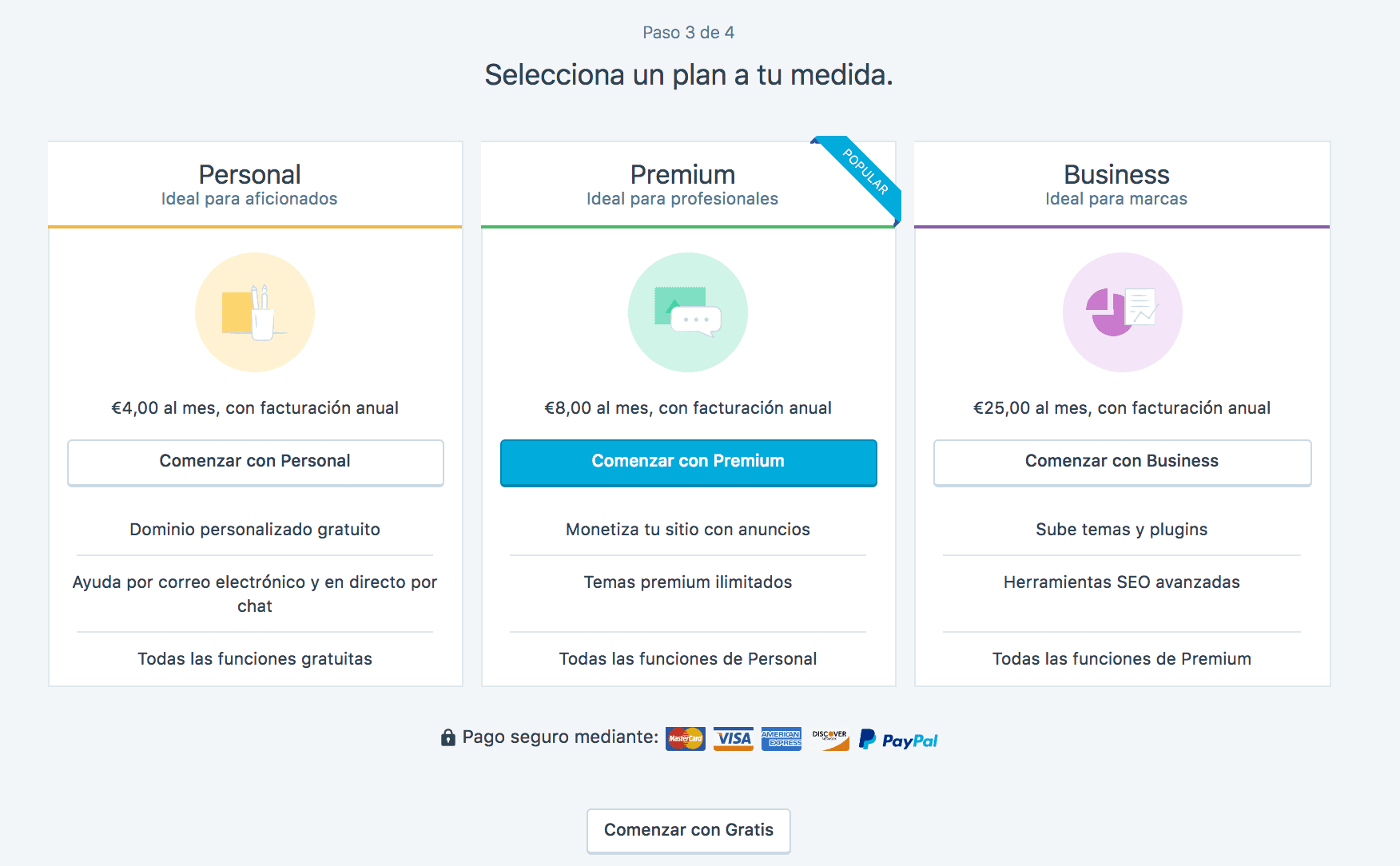Screen dimensions: 1400x866
Task: Start with the Personal plan button
Action: [x=256, y=463]
